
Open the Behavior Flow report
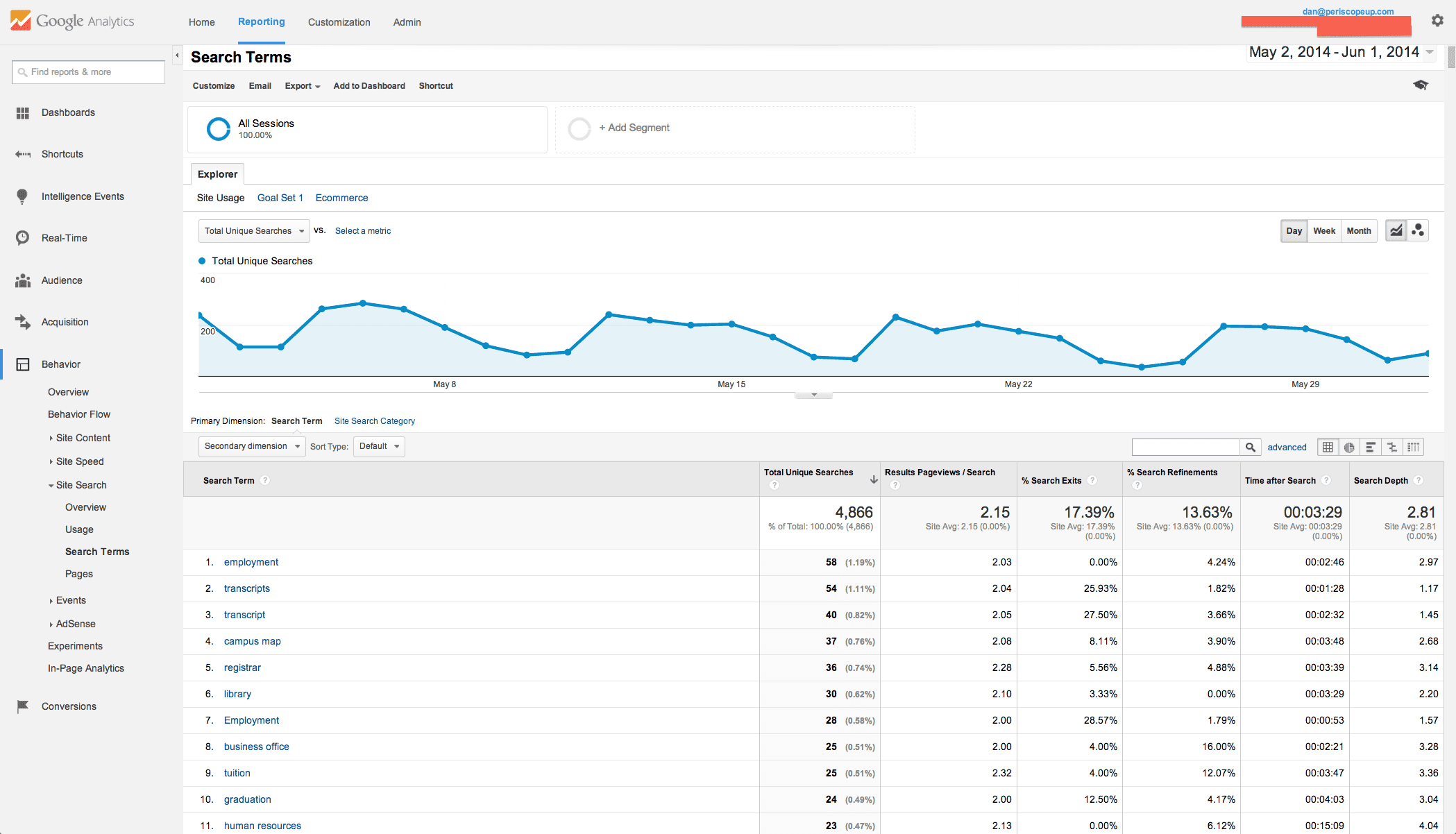(x=79, y=414)
